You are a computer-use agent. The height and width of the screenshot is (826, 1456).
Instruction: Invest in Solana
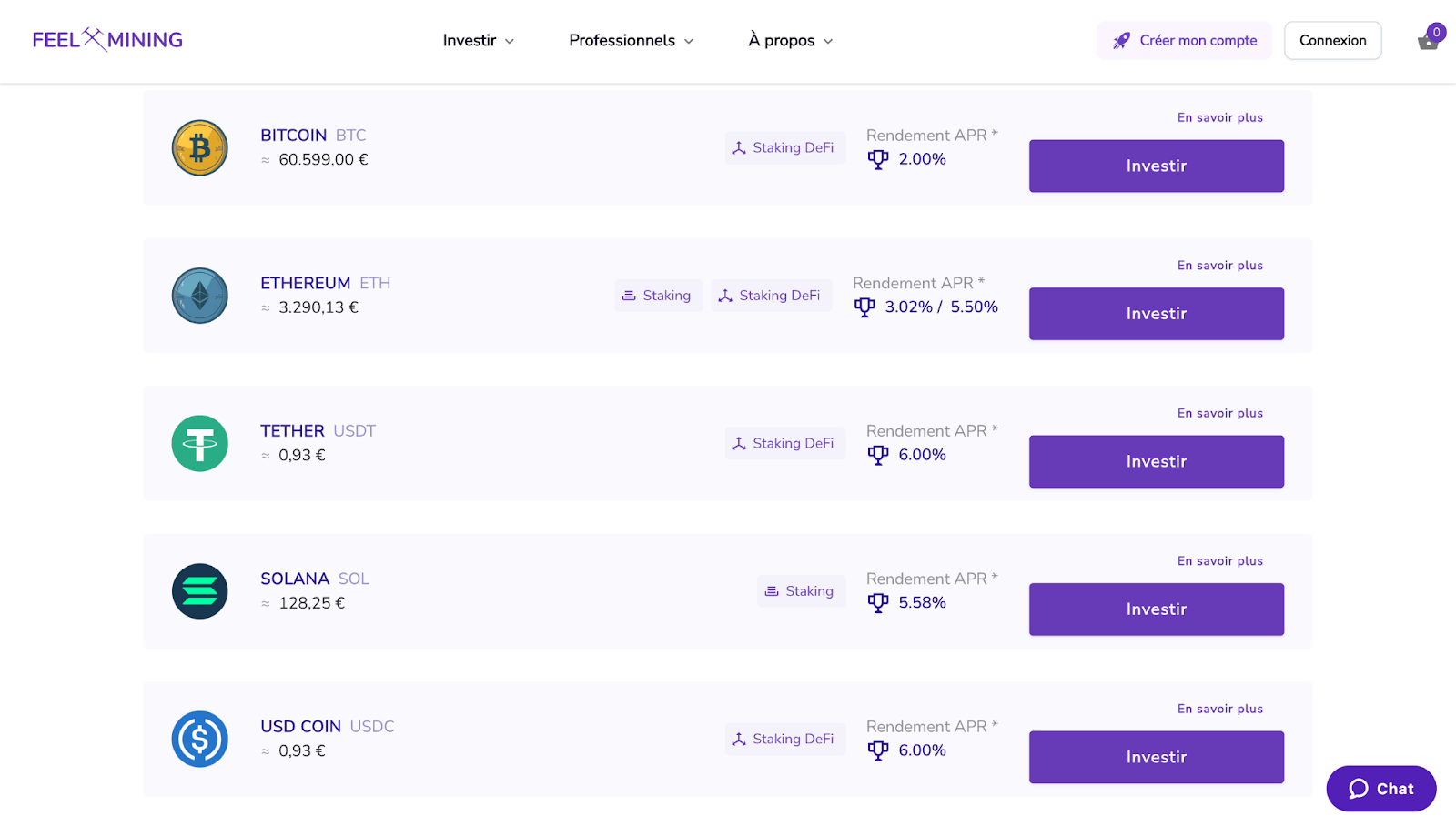[1157, 609]
